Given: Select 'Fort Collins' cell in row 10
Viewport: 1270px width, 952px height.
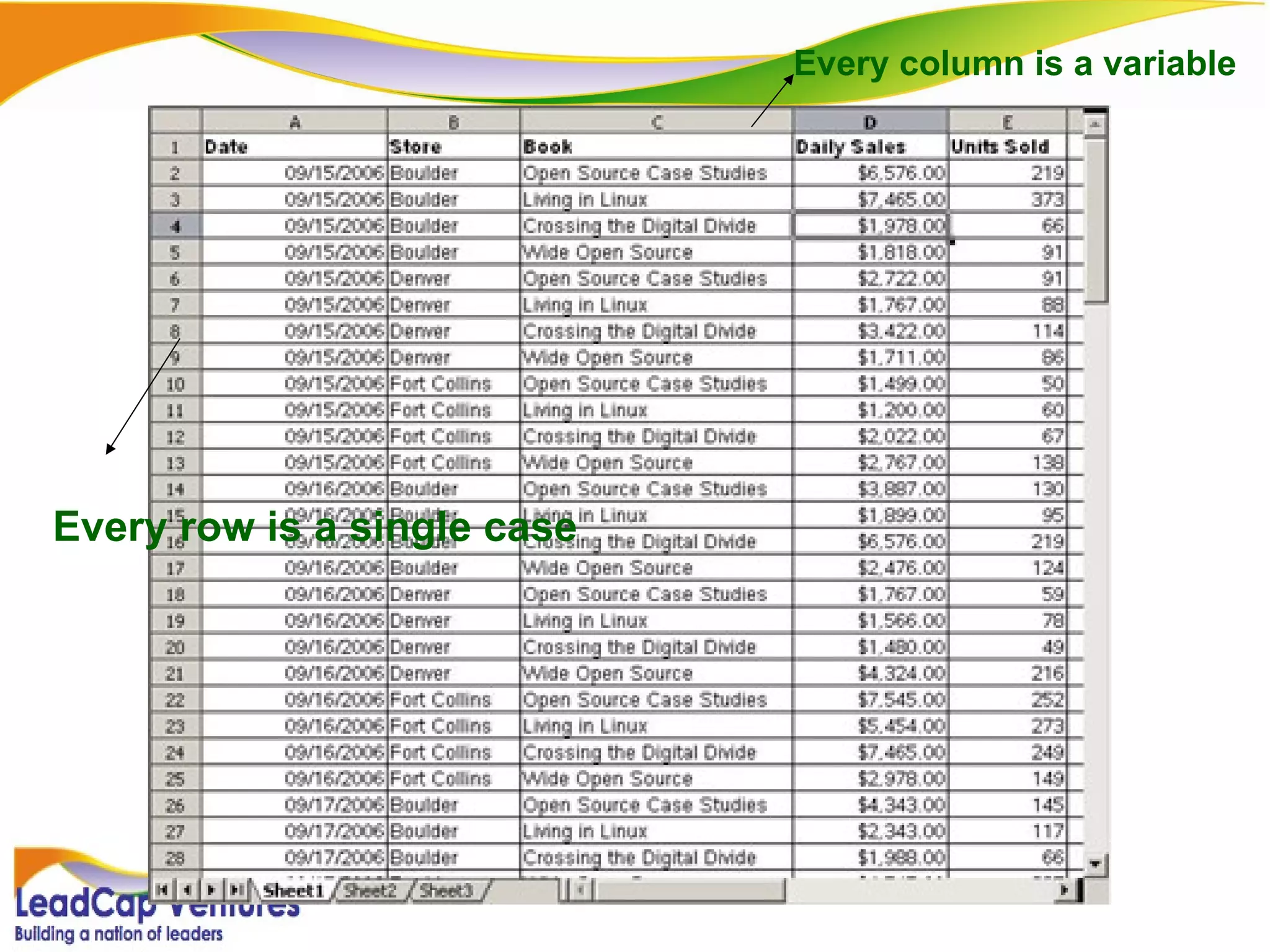Looking at the screenshot, I should click(454, 384).
